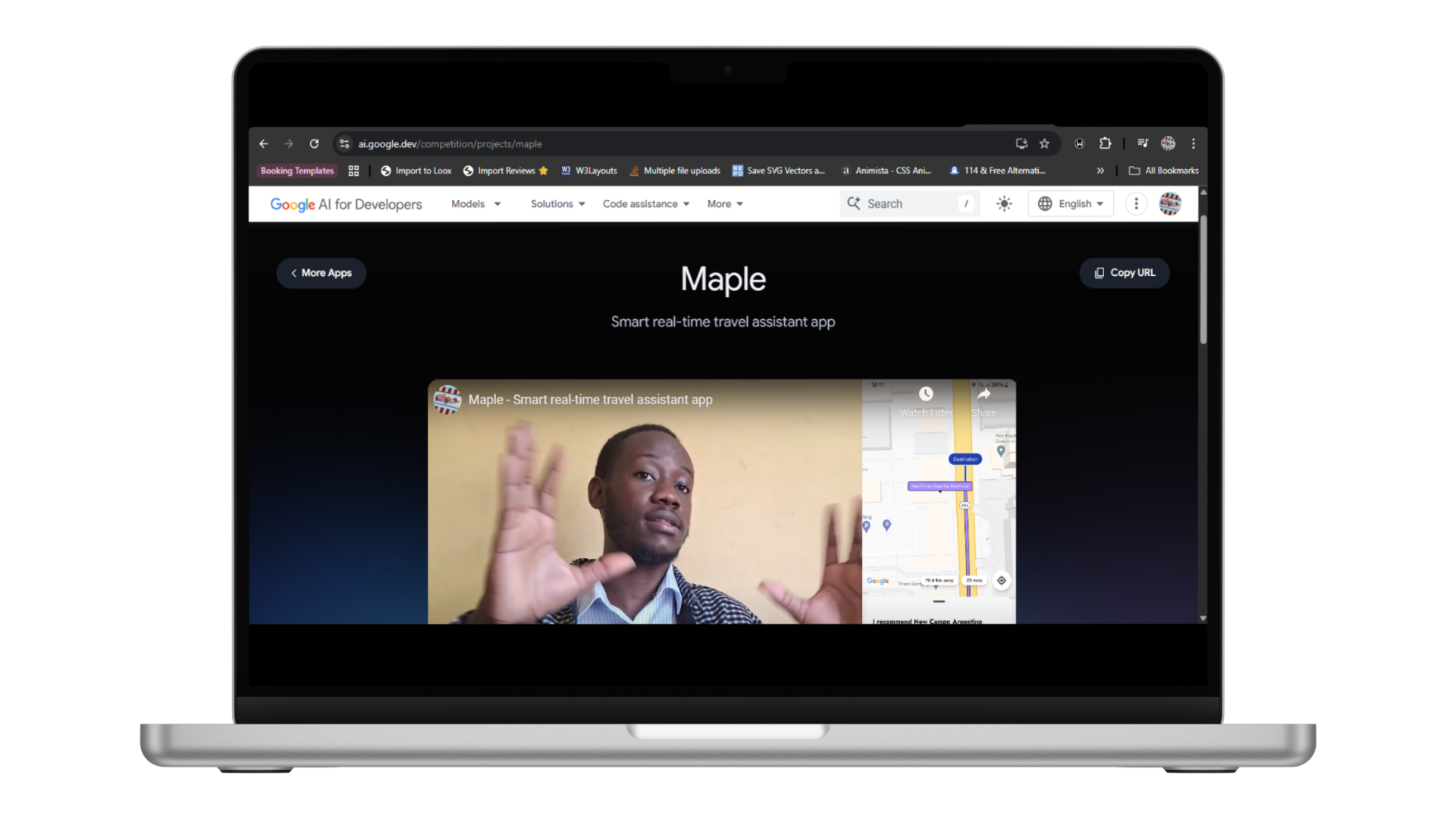Click the page's vertical scrollbar thumb
Viewport: 1456px width, 819px height.
1203,281
